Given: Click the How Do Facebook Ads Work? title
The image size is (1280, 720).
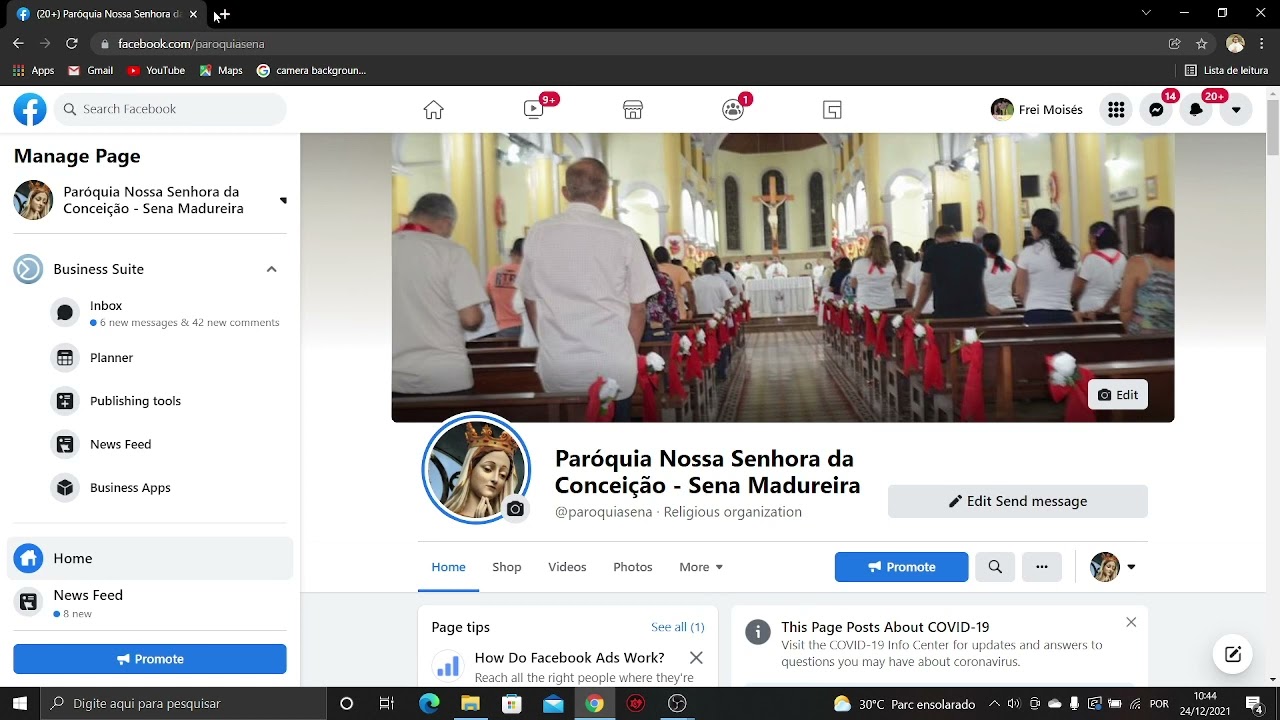Looking at the screenshot, I should click(x=570, y=657).
